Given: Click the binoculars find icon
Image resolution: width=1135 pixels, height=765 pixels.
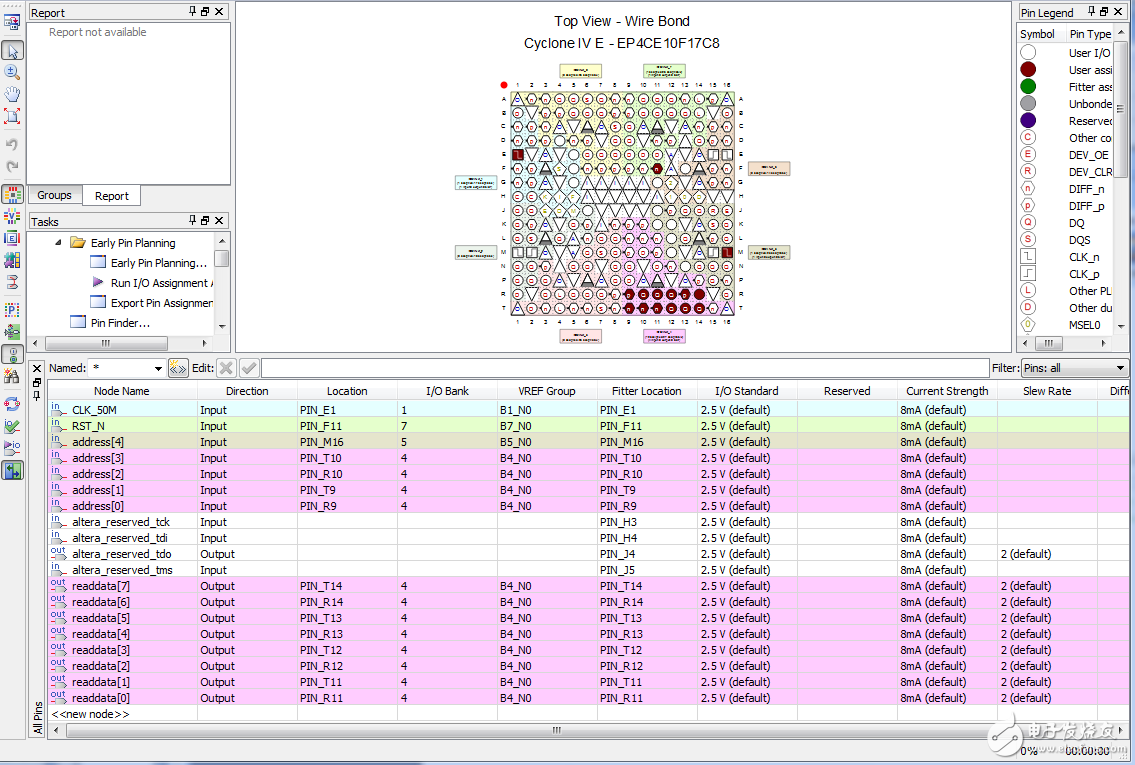Looking at the screenshot, I should click(x=12, y=376).
